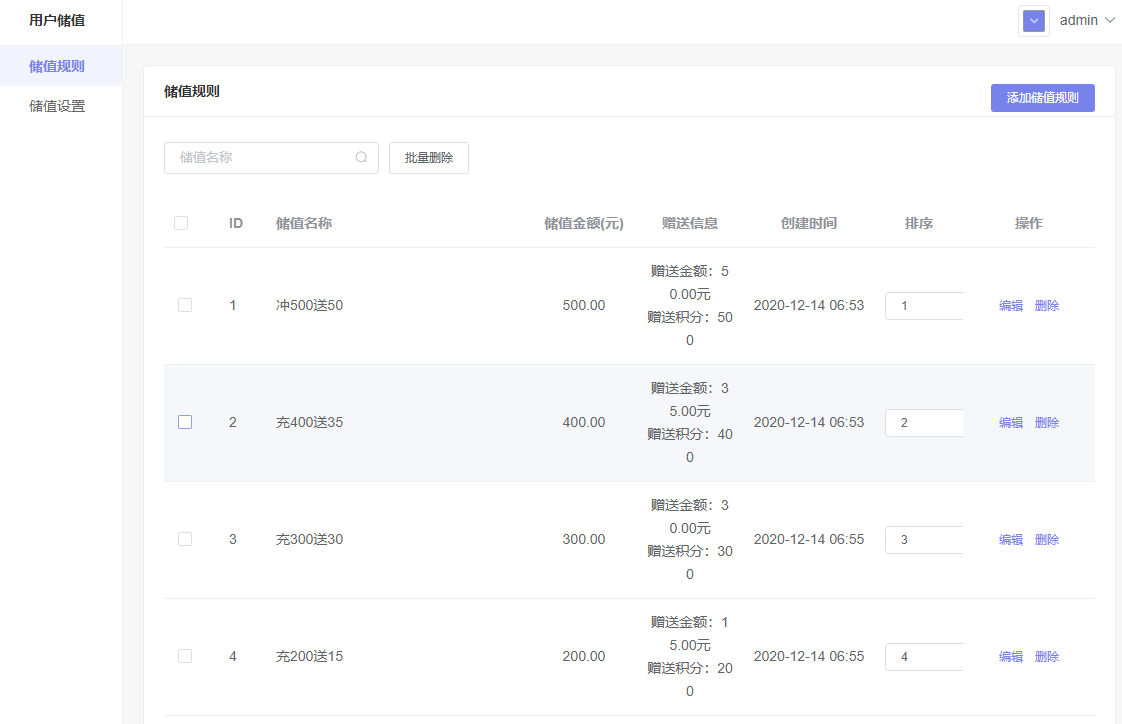The image size is (1122, 724).
Task: Click 删除 for the 充300送30 row
Action: (1046, 539)
